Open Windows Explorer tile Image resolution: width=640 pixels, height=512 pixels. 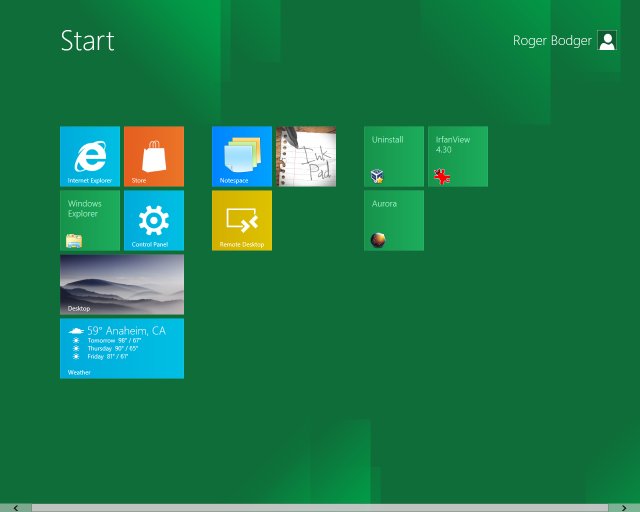[x=90, y=220]
